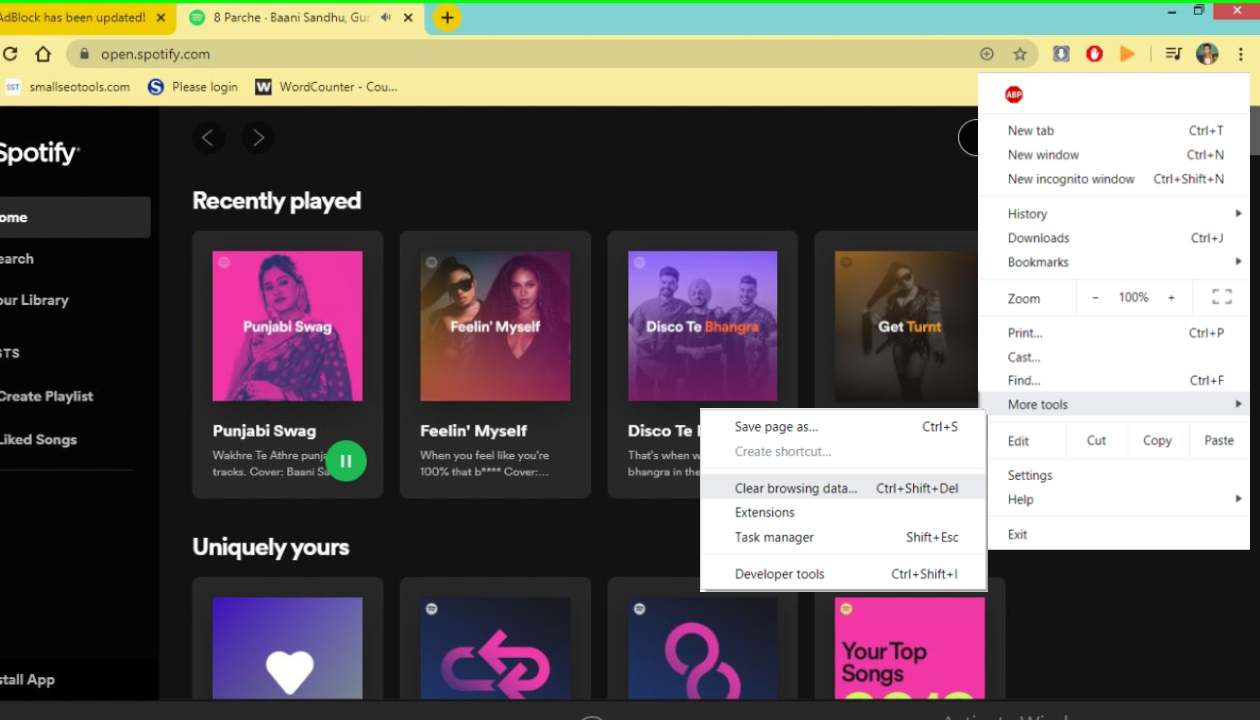Open the Disco Te Bhangra playlist cover
Screen dimensions: 1260x720
[702, 326]
